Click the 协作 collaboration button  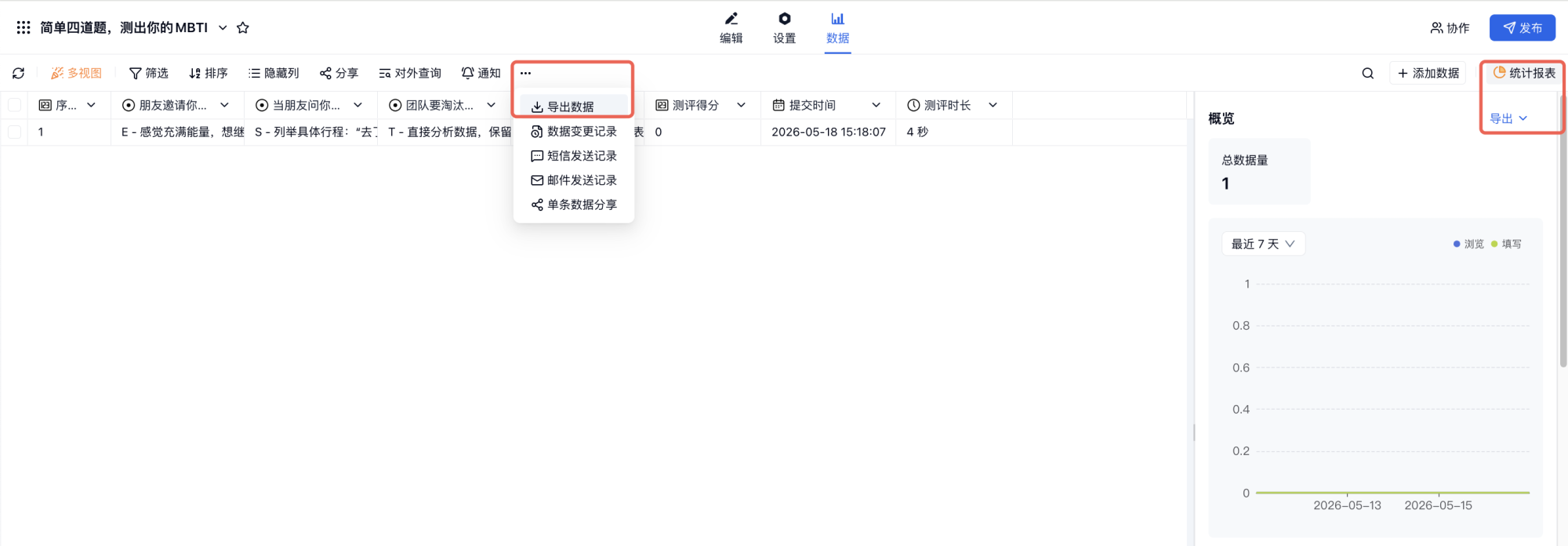pyautogui.click(x=1450, y=27)
